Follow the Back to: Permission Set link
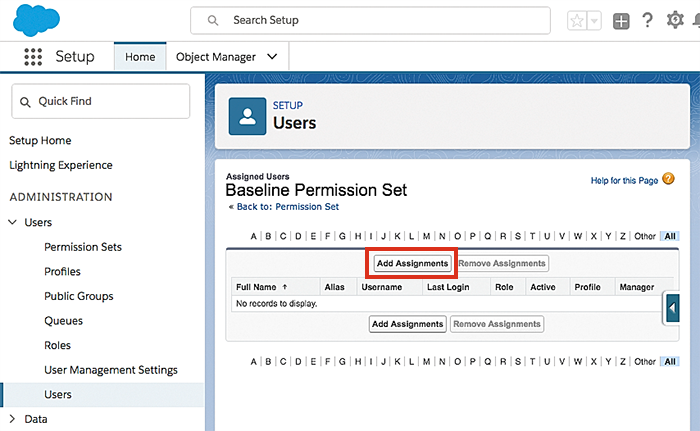Screen dimensions: 700x431 click(288, 207)
